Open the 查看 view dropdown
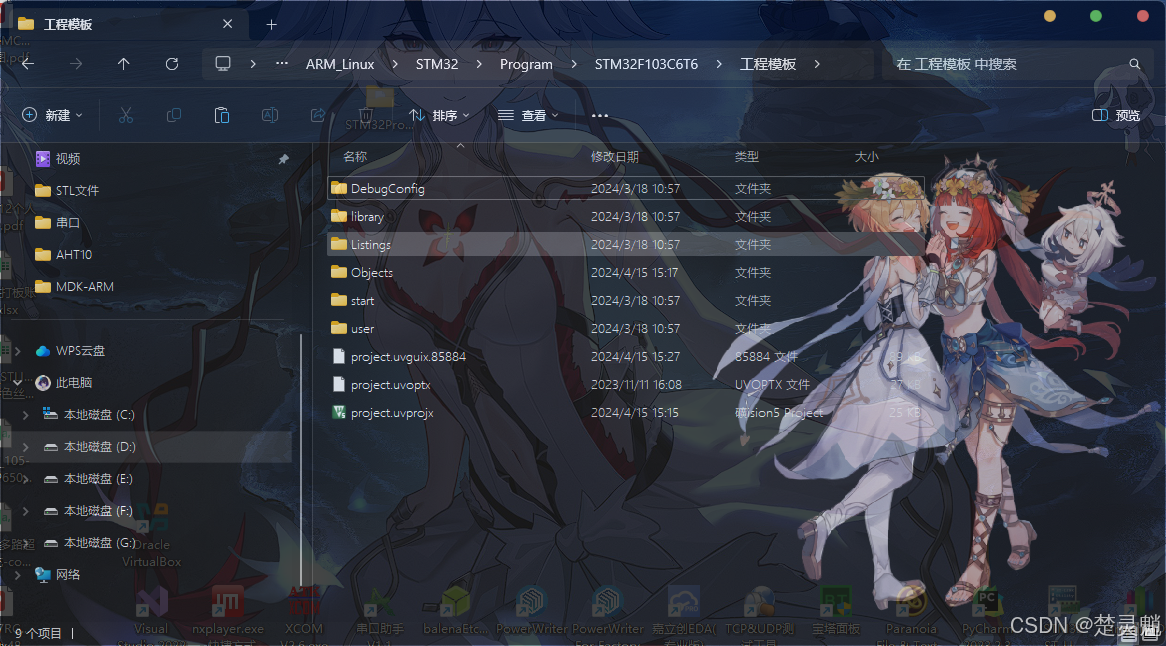 pos(528,115)
